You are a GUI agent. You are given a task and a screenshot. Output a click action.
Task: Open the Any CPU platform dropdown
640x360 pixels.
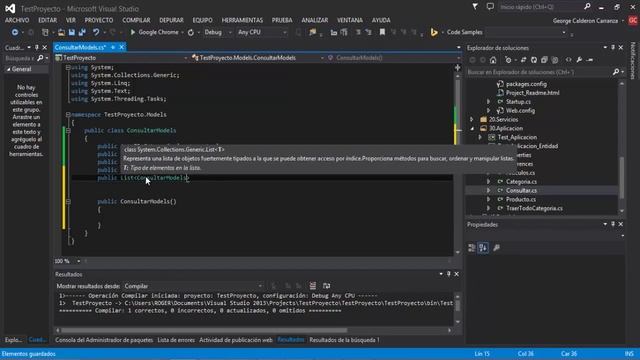284,32
